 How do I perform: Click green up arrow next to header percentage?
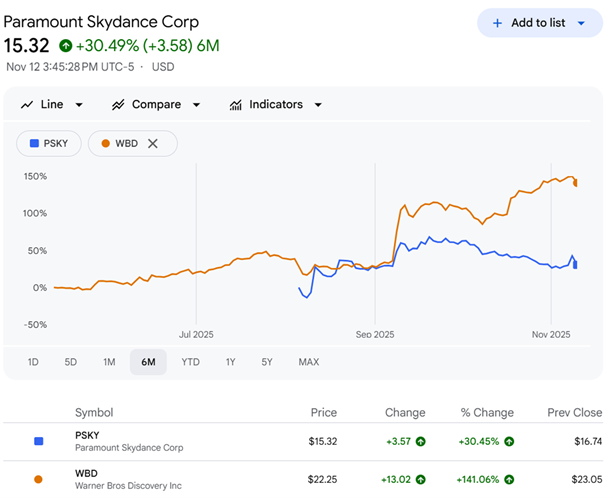pos(66,45)
